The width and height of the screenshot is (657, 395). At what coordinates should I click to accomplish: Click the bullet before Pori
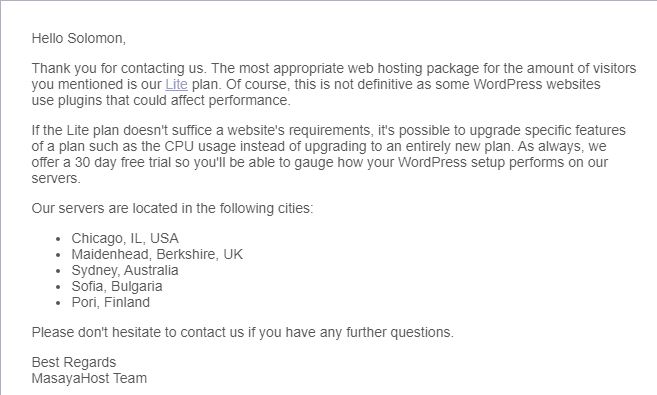pos(58,303)
